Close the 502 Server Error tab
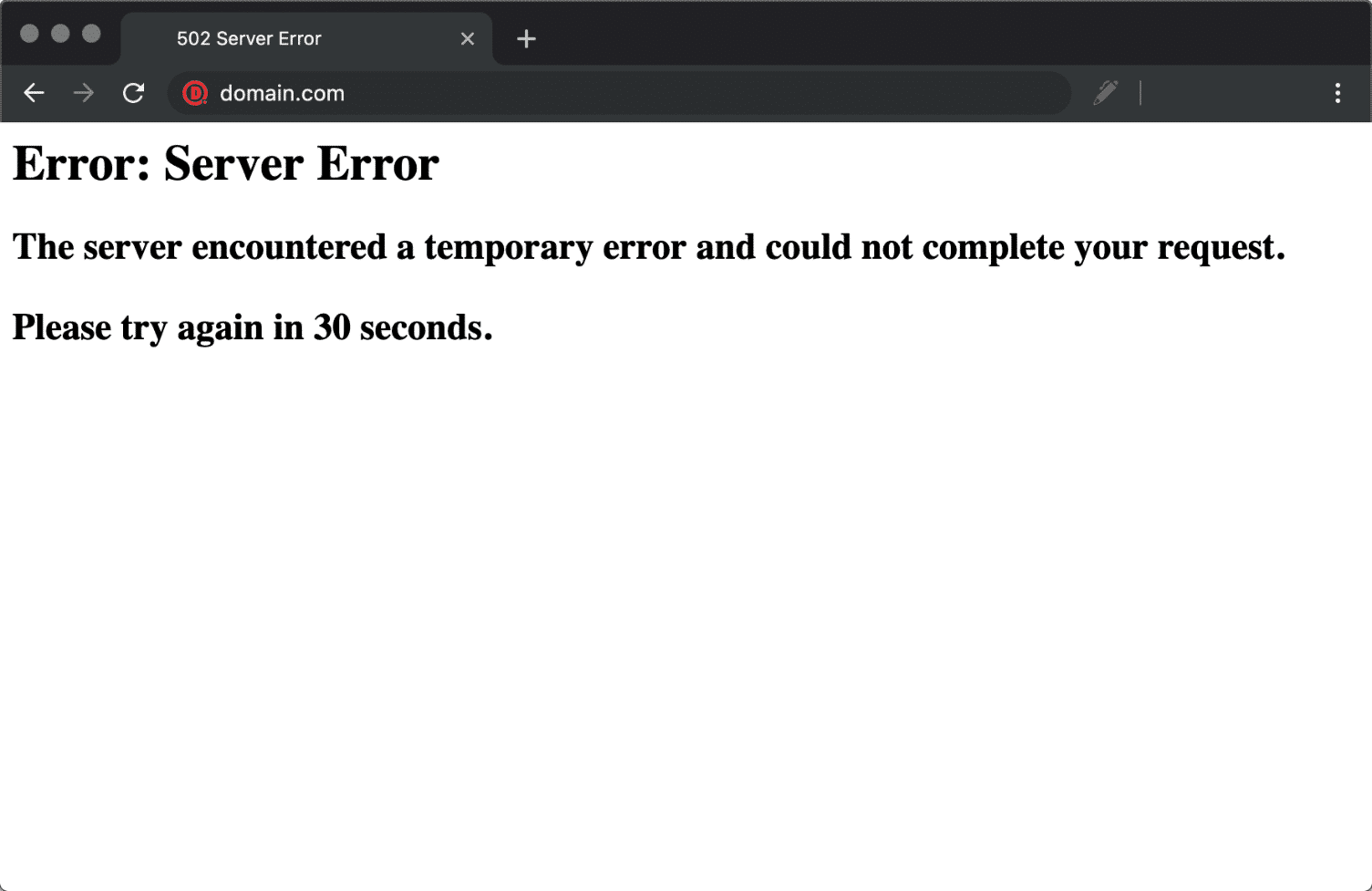The height and width of the screenshot is (891, 1372). click(x=468, y=38)
